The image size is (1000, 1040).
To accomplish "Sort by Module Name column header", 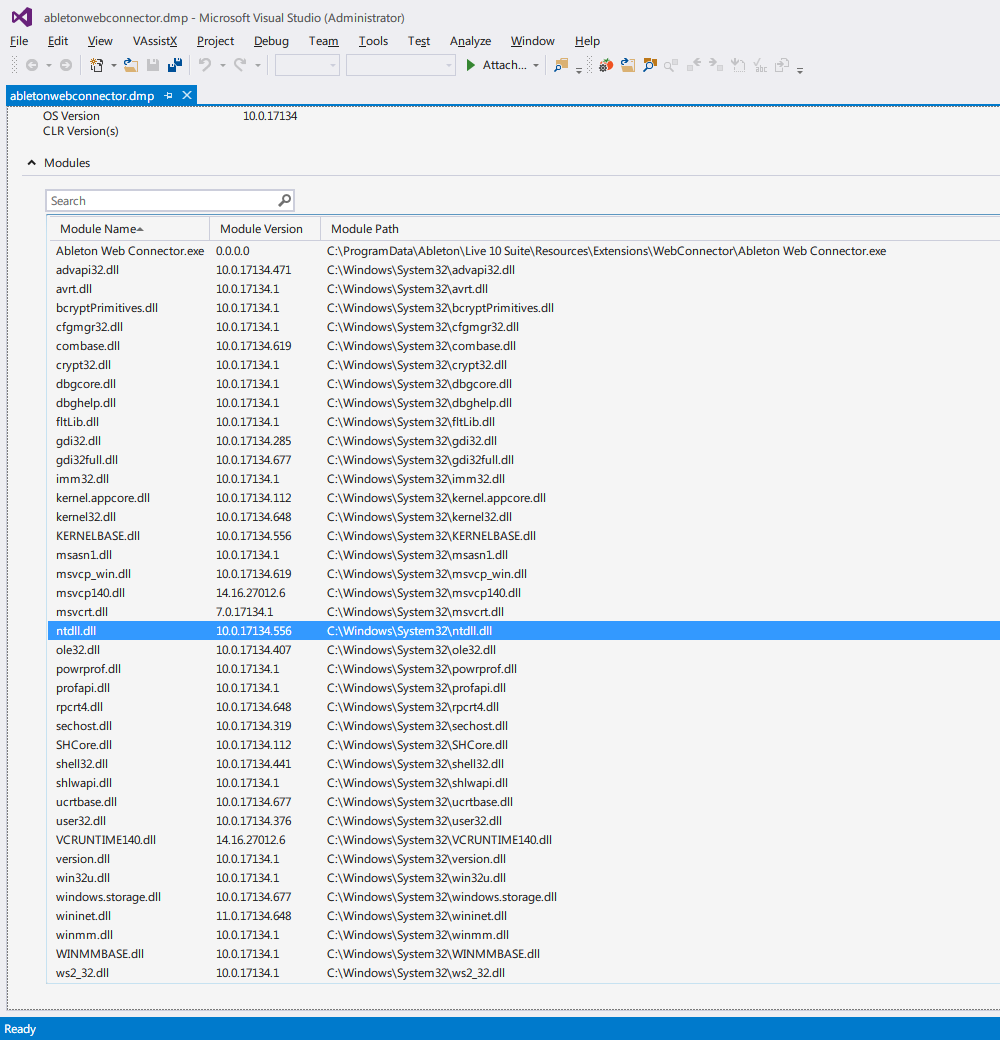I will click(129, 228).
